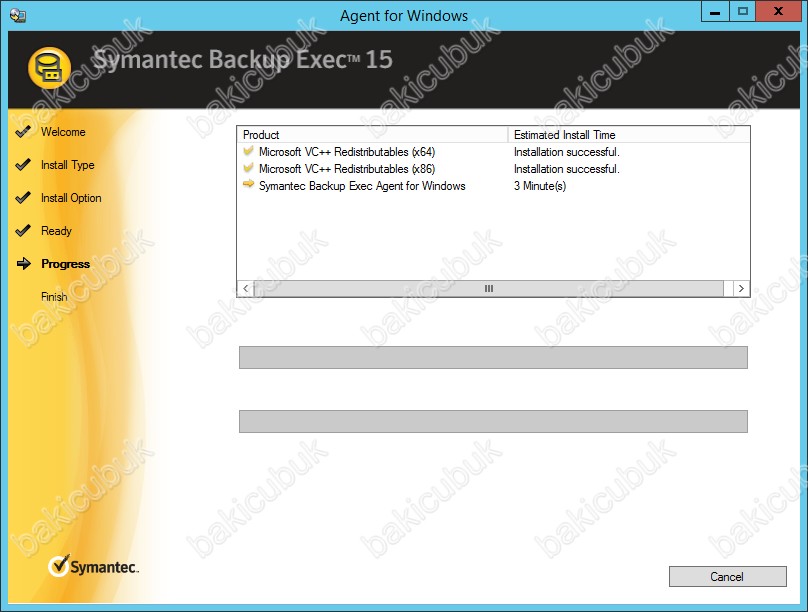The image size is (808, 612).
Task: Select the Microsoft VC++ Redistributables (x64) row
Action: [493, 152]
